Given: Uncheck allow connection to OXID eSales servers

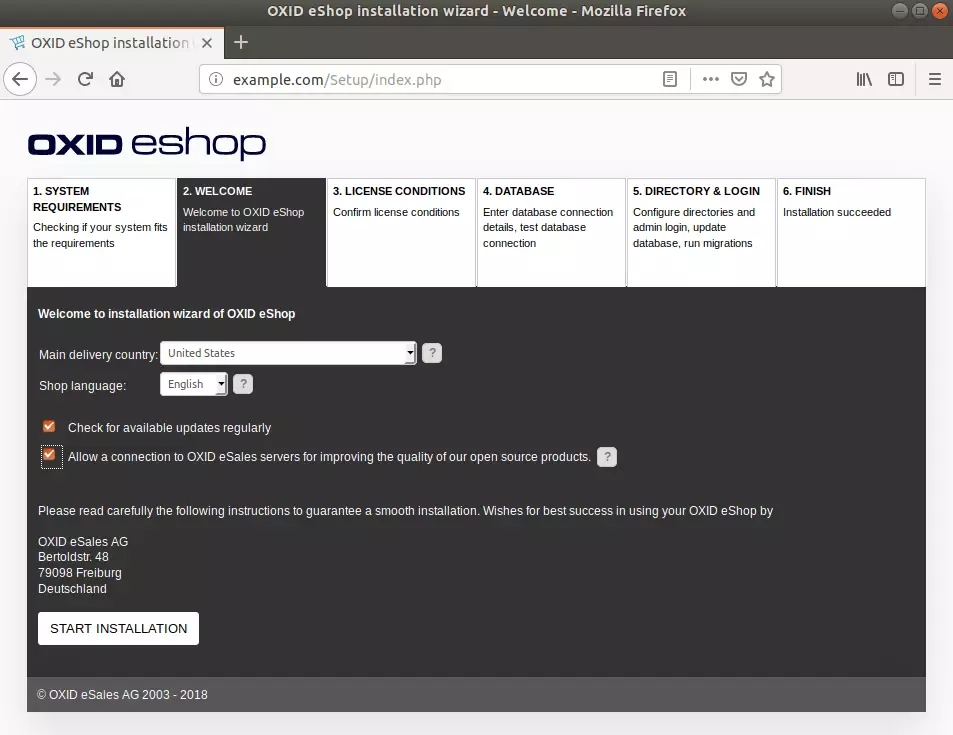Looking at the screenshot, I should tap(50, 455).
